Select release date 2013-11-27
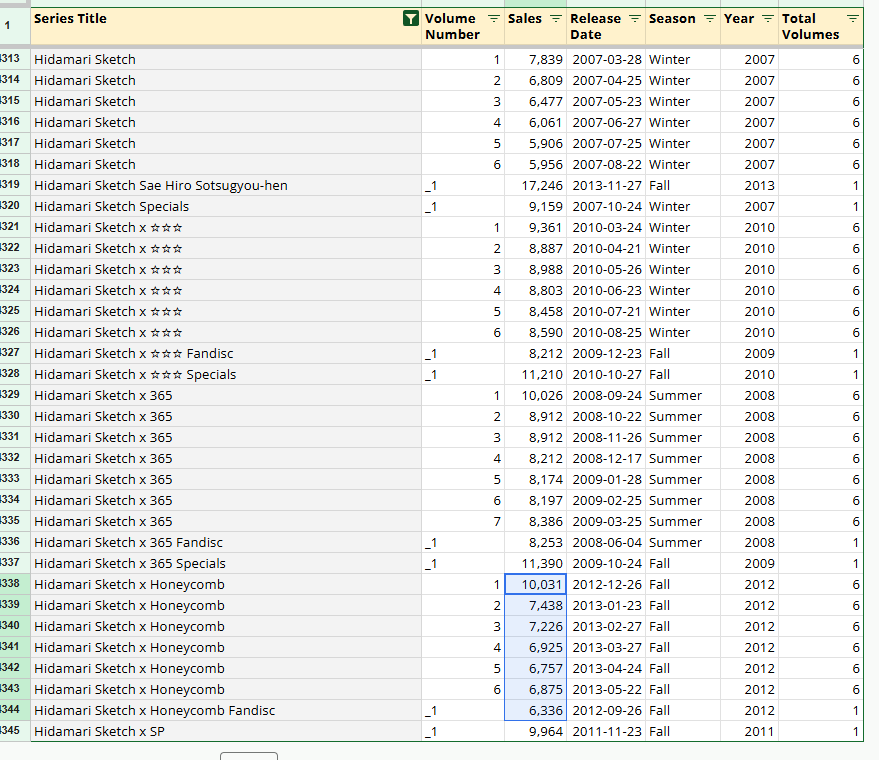This screenshot has height=760, width=879. (606, 185)
